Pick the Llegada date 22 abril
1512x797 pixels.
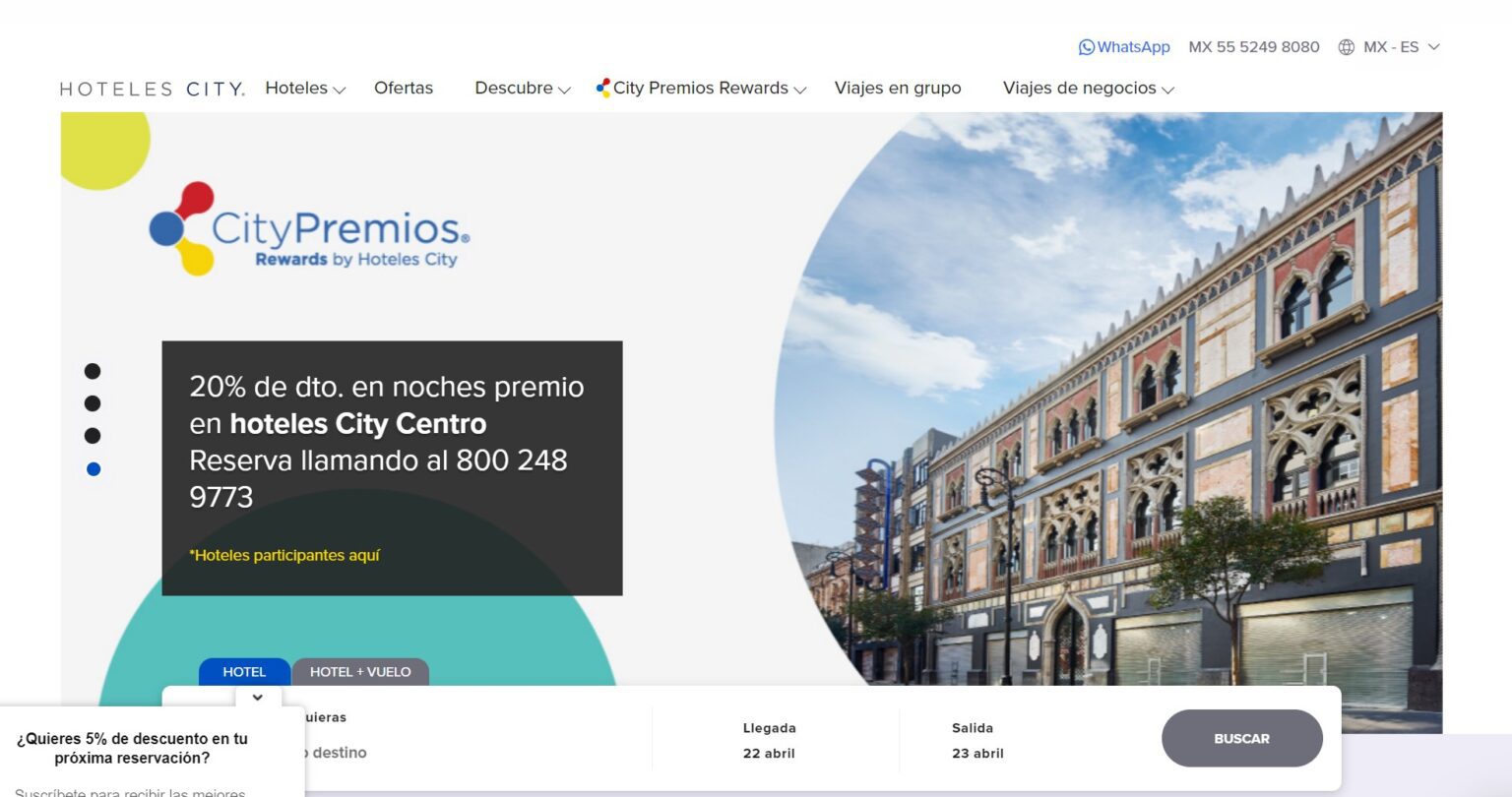[x=769, y=741]
